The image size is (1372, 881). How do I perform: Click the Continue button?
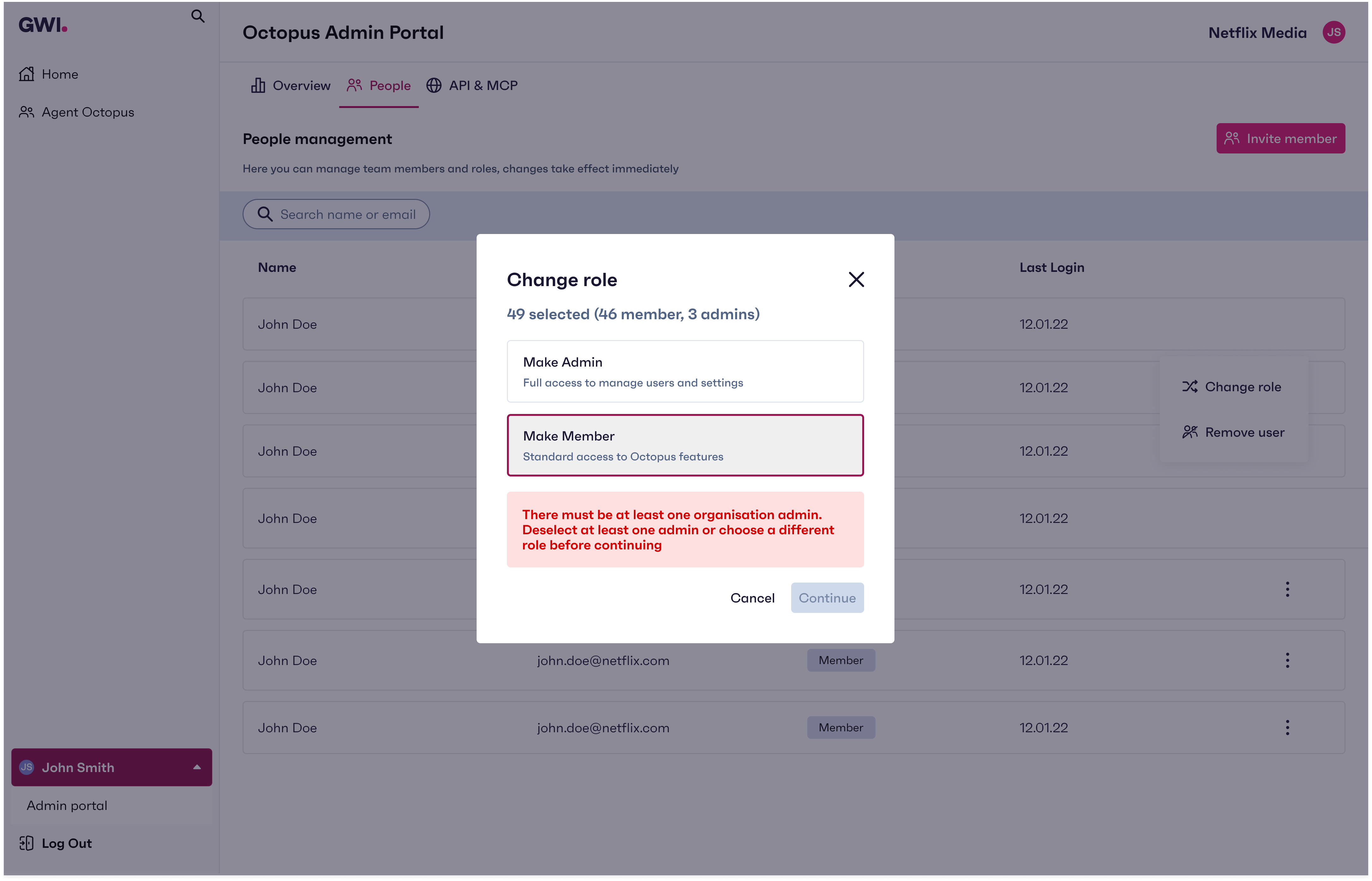(x=827, y=598)
